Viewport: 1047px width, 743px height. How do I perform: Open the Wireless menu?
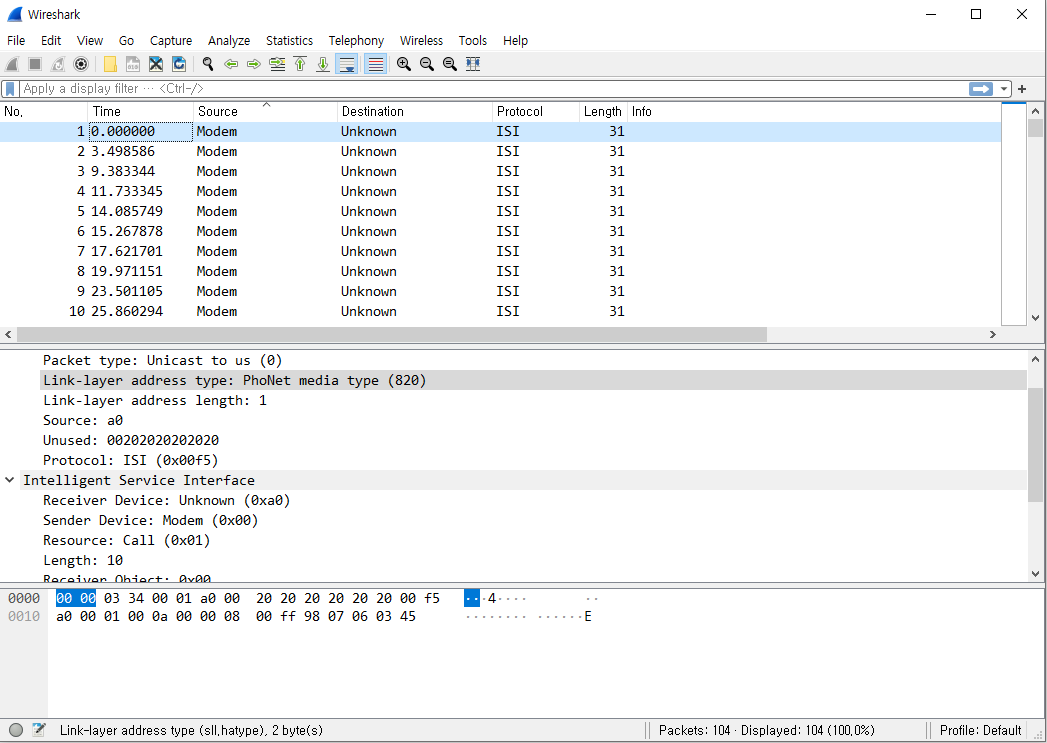(x=421, y=41)
